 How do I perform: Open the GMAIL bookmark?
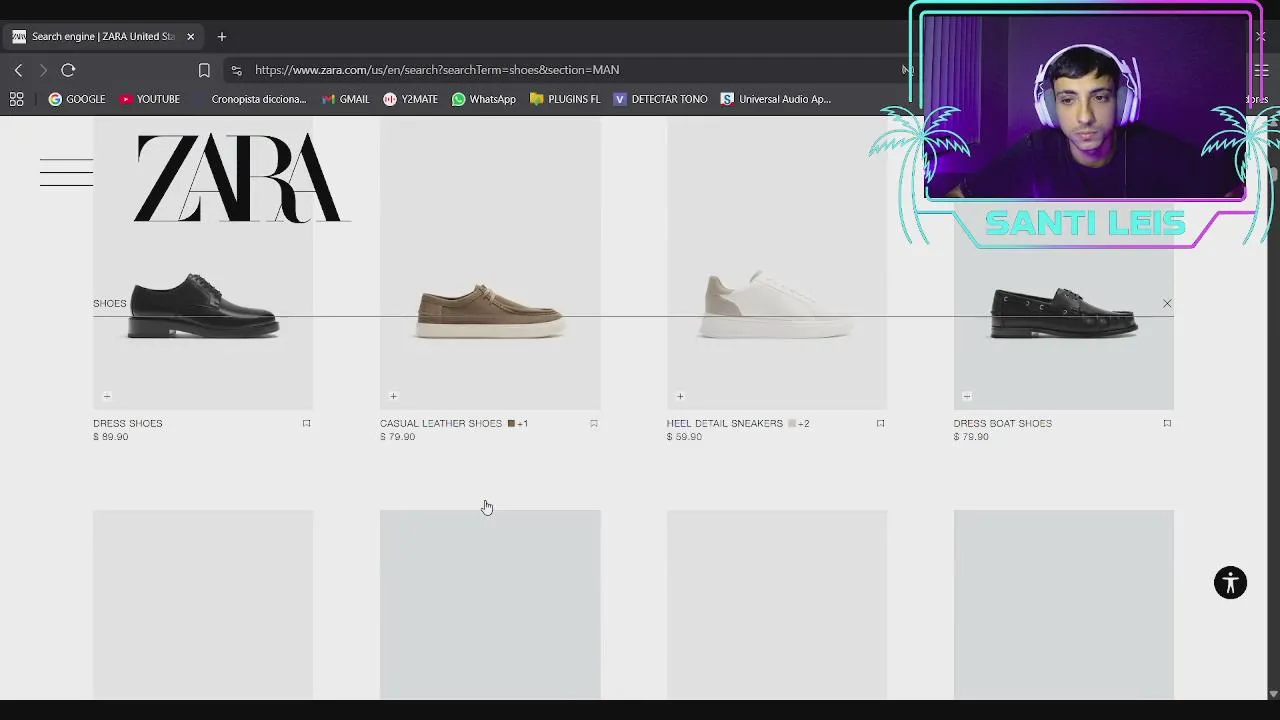pyautogui.click(x=345, y=99)
